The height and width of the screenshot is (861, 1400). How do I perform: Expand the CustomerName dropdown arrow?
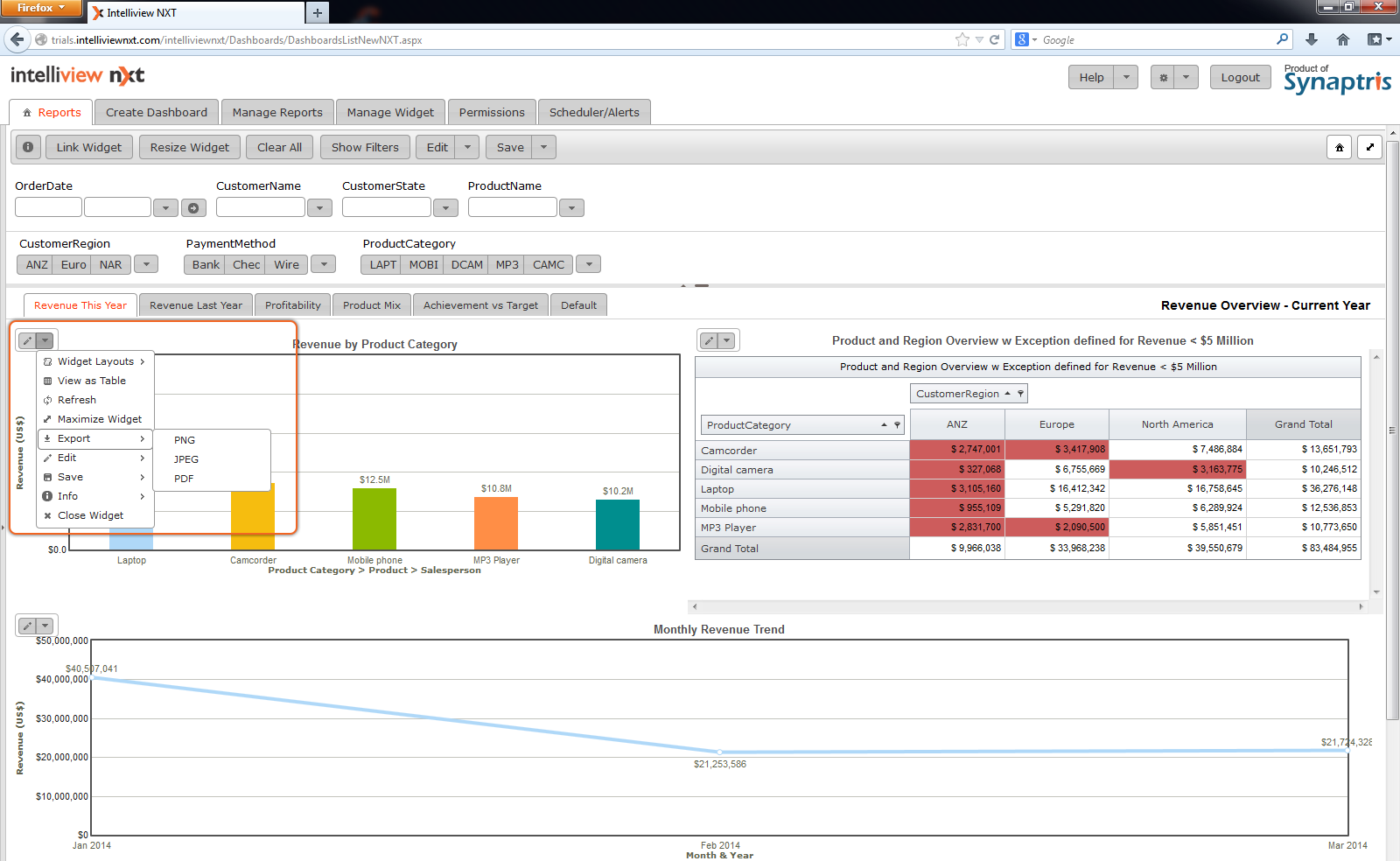pyautogui.click(x=319, y=208)
